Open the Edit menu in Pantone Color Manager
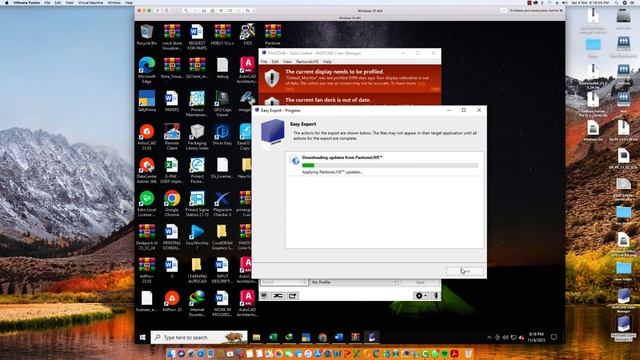Viewport: 640px width, 360px height. pyautogui.click(x=275, y=62)
